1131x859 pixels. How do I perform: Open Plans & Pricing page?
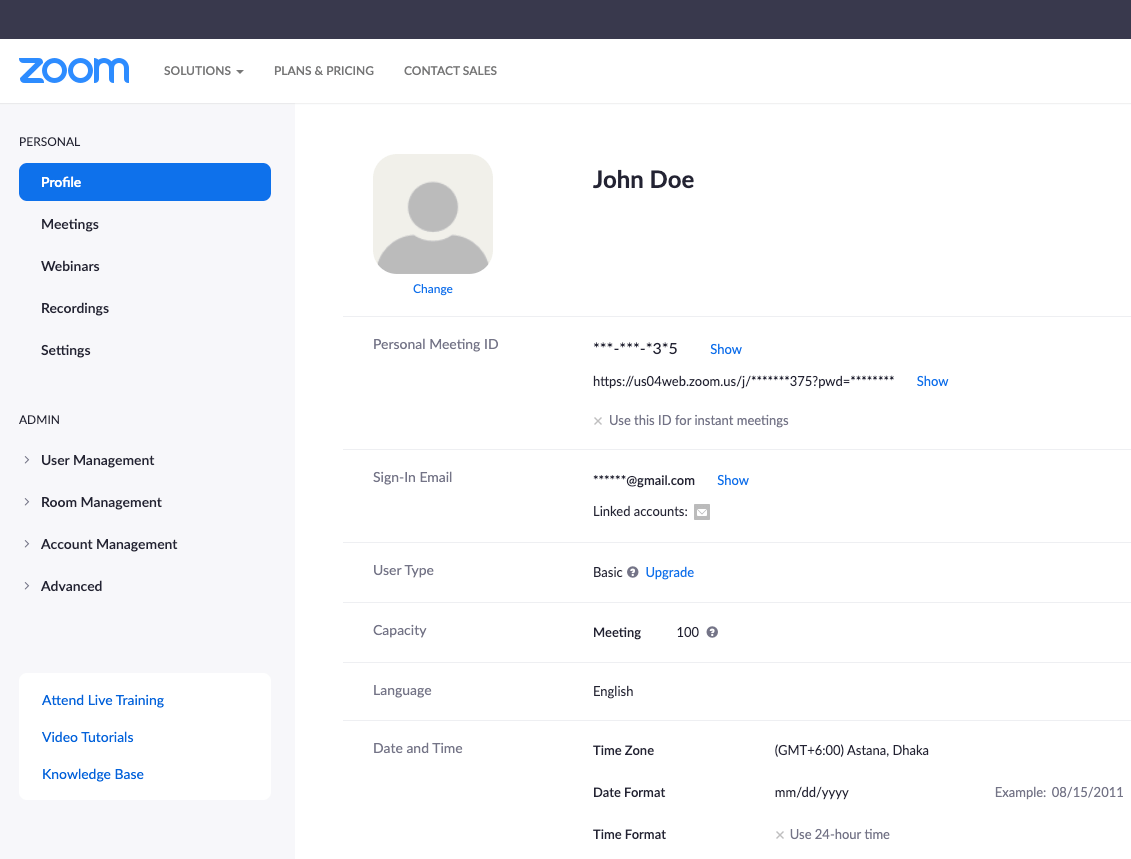point(324,71)
